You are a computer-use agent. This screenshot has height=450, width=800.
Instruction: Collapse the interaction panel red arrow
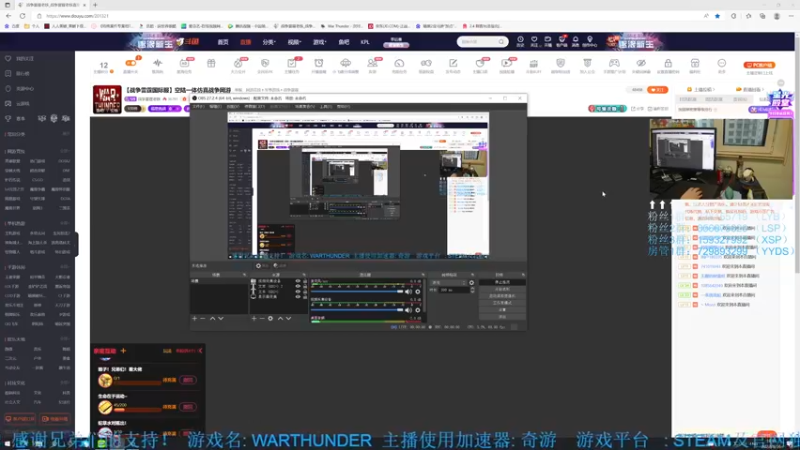click(200, 351)
